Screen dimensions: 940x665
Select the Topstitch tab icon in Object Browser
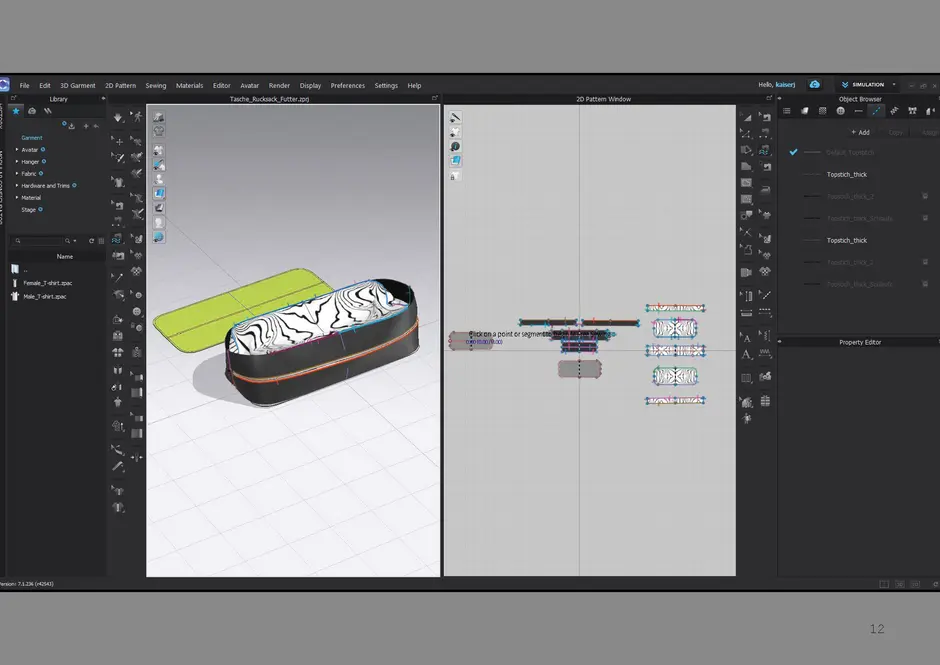876,111
